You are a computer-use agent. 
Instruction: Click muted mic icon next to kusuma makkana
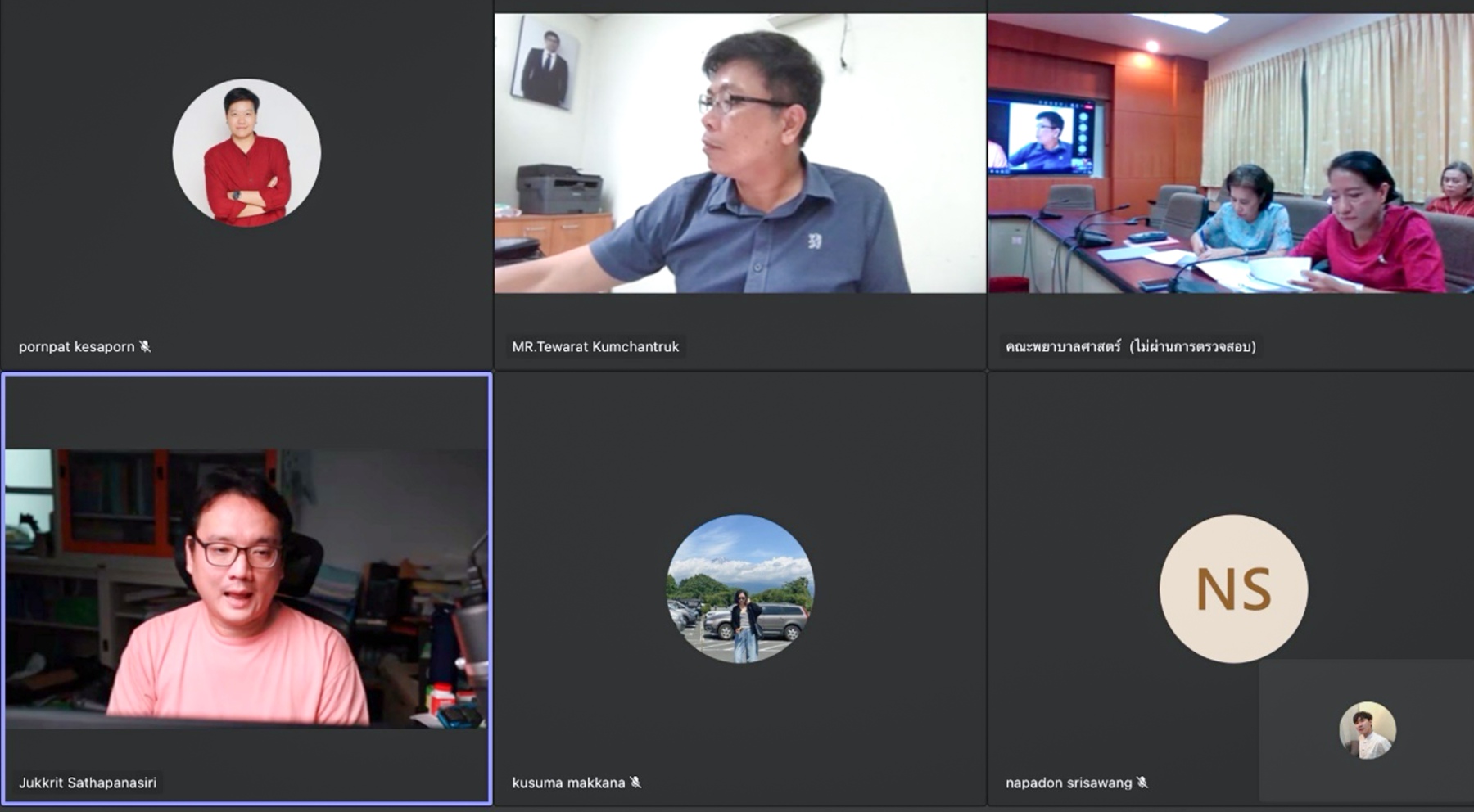(635, 783)
